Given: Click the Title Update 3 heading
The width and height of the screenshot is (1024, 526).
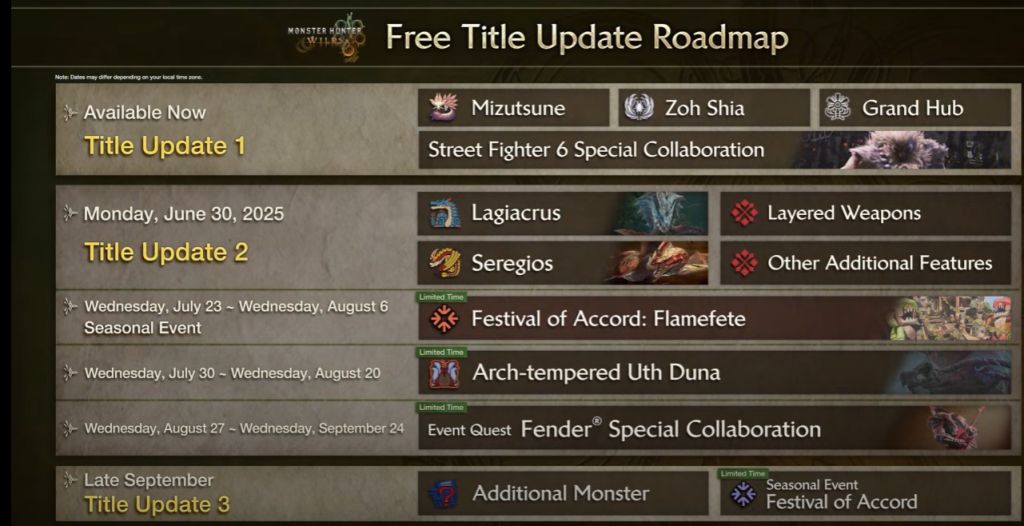Looking at the screenshot, I should [x=157, y=504].
